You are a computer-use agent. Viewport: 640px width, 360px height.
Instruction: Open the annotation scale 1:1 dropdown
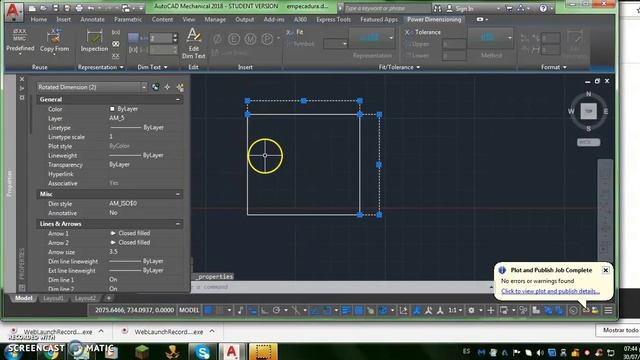point(455,311)
